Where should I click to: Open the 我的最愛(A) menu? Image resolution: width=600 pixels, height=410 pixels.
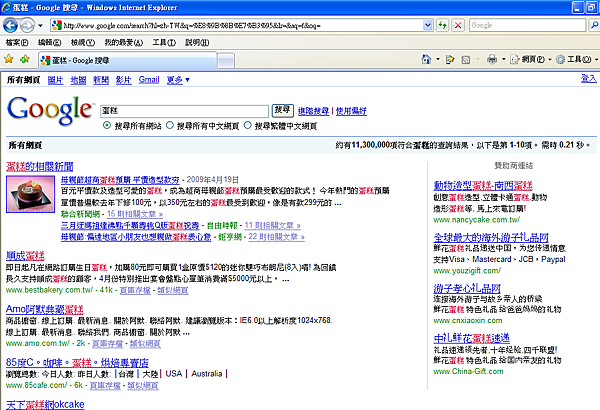[x=124, y=42]
